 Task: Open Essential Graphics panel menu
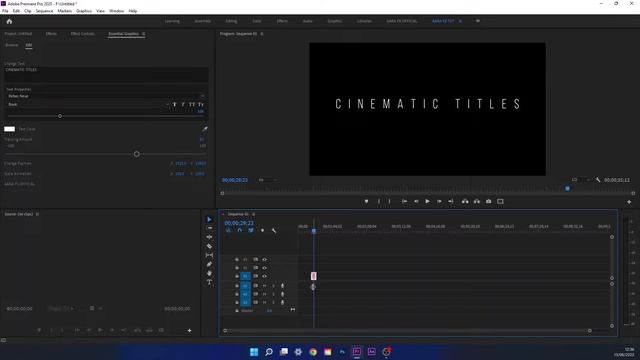tap(144, 34)
